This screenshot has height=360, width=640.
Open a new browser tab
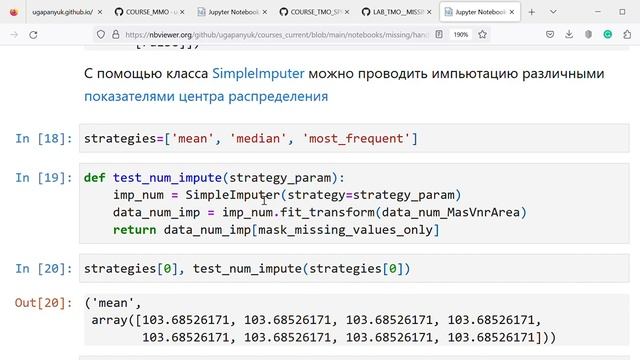(531, 12)
